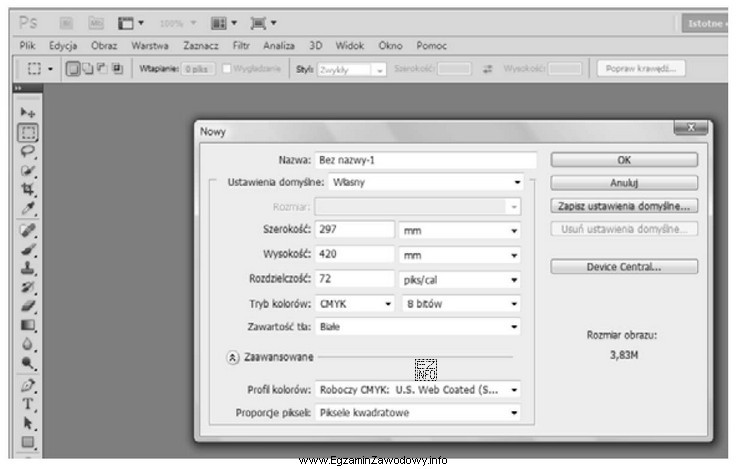Click the Photoshop Ps logo
The width and height of the screenshot is (747, 469).
click(28, 22)
